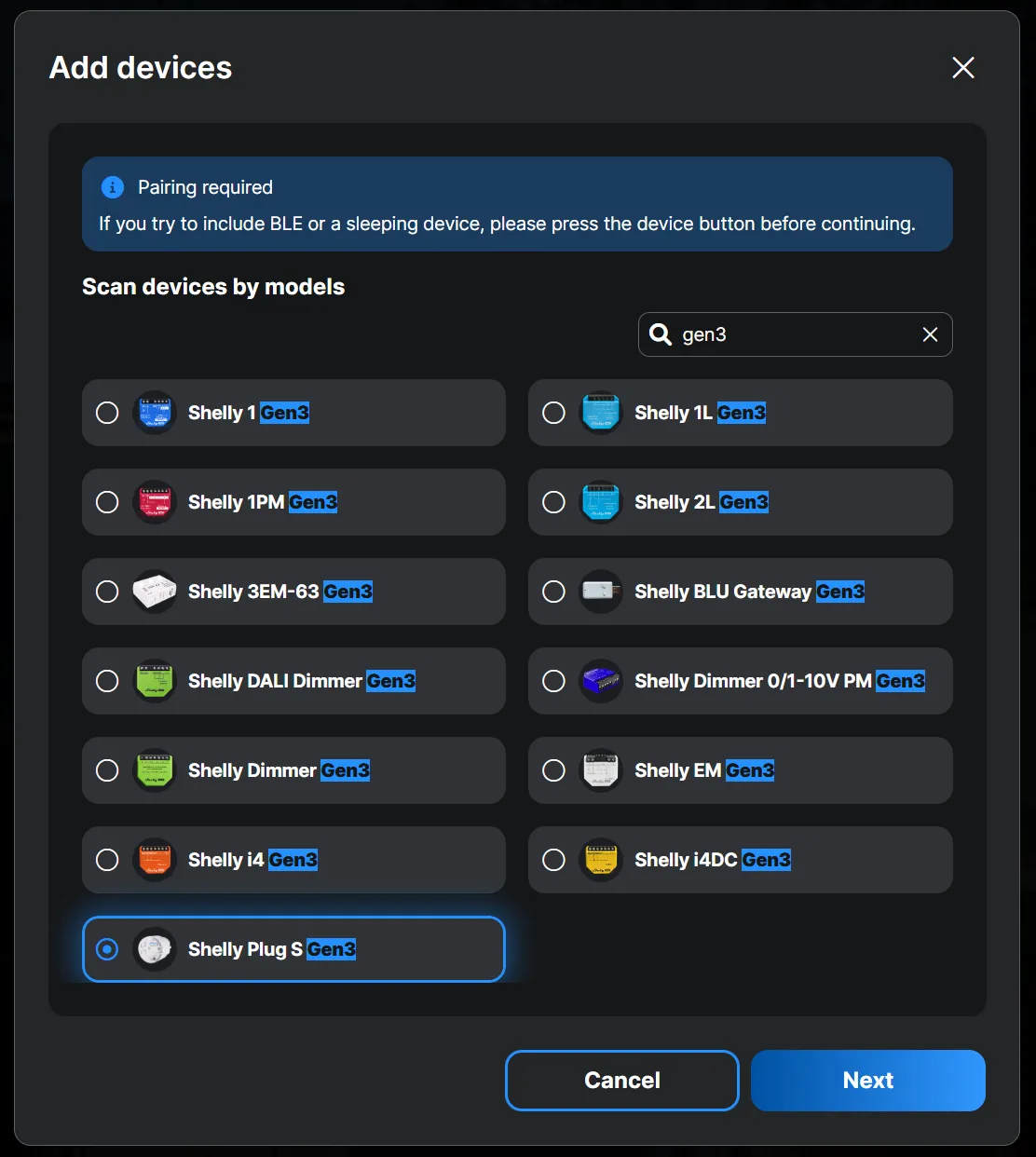Click the Shelly BLU Gateway Gen3 icon
Screen dimensions: 1036x1157
point(601,592)
